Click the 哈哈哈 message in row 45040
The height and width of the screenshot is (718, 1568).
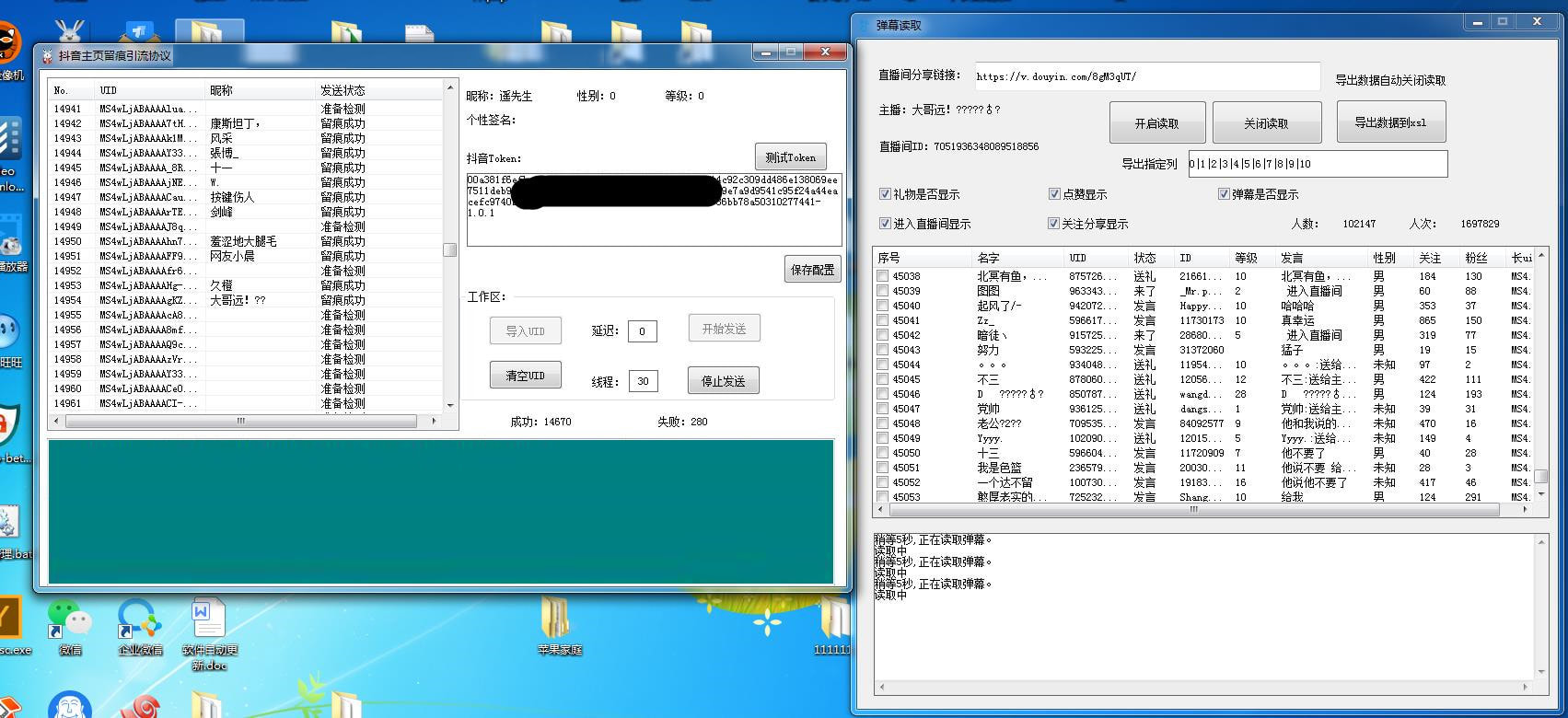(1297, 306)
